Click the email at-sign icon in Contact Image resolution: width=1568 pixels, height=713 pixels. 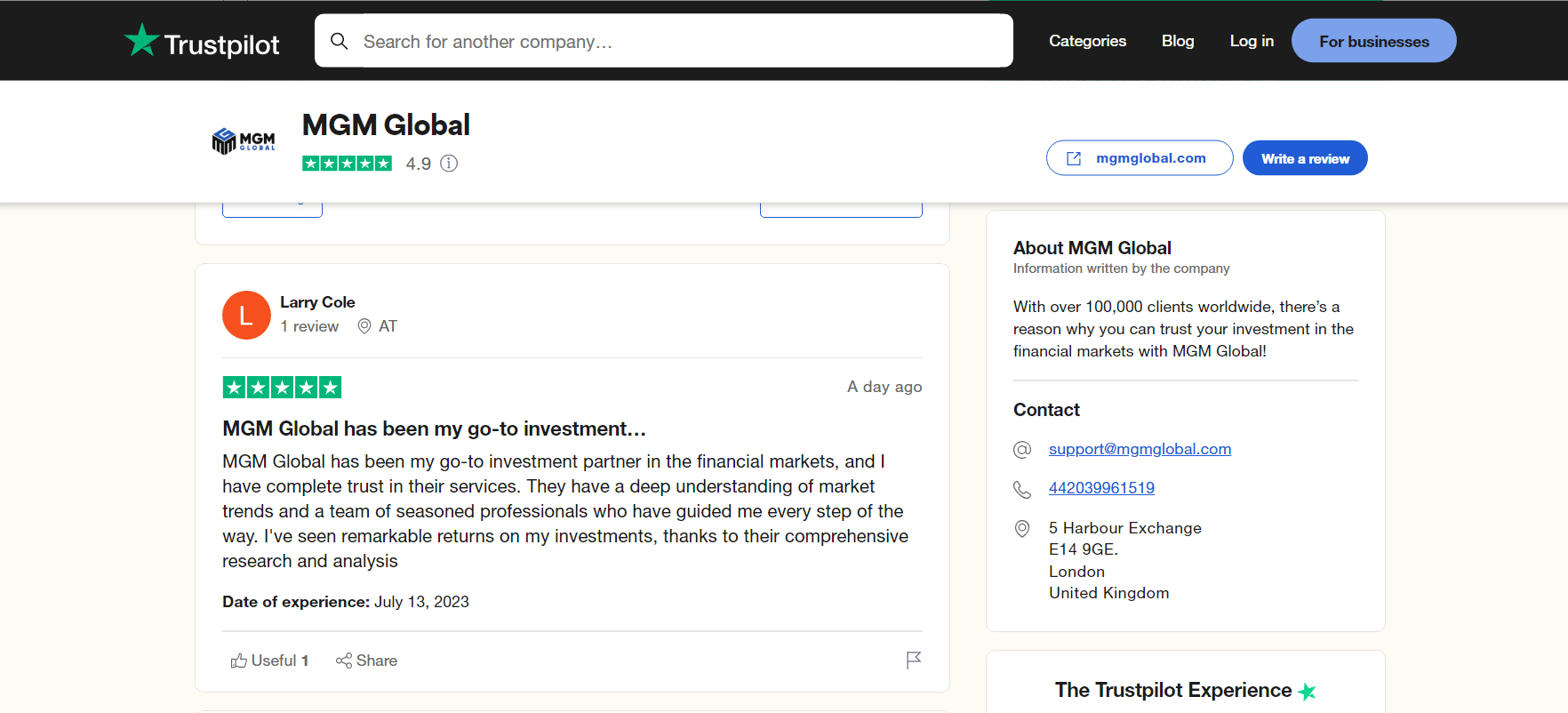click(1022, 450)
